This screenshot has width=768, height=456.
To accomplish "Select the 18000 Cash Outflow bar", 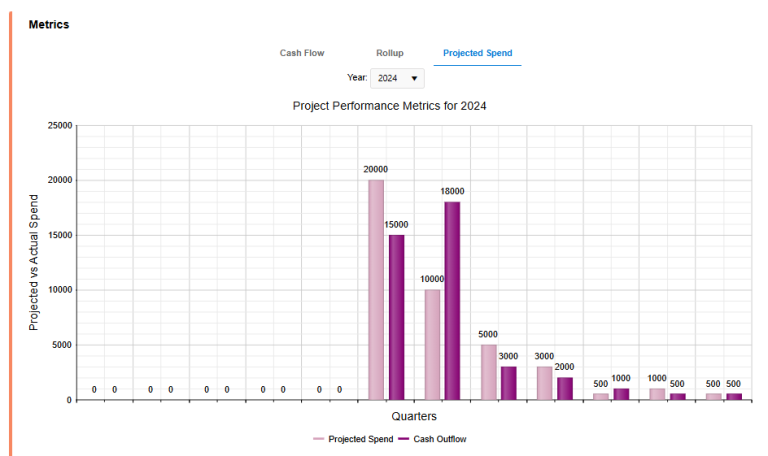I will point(453,300).
